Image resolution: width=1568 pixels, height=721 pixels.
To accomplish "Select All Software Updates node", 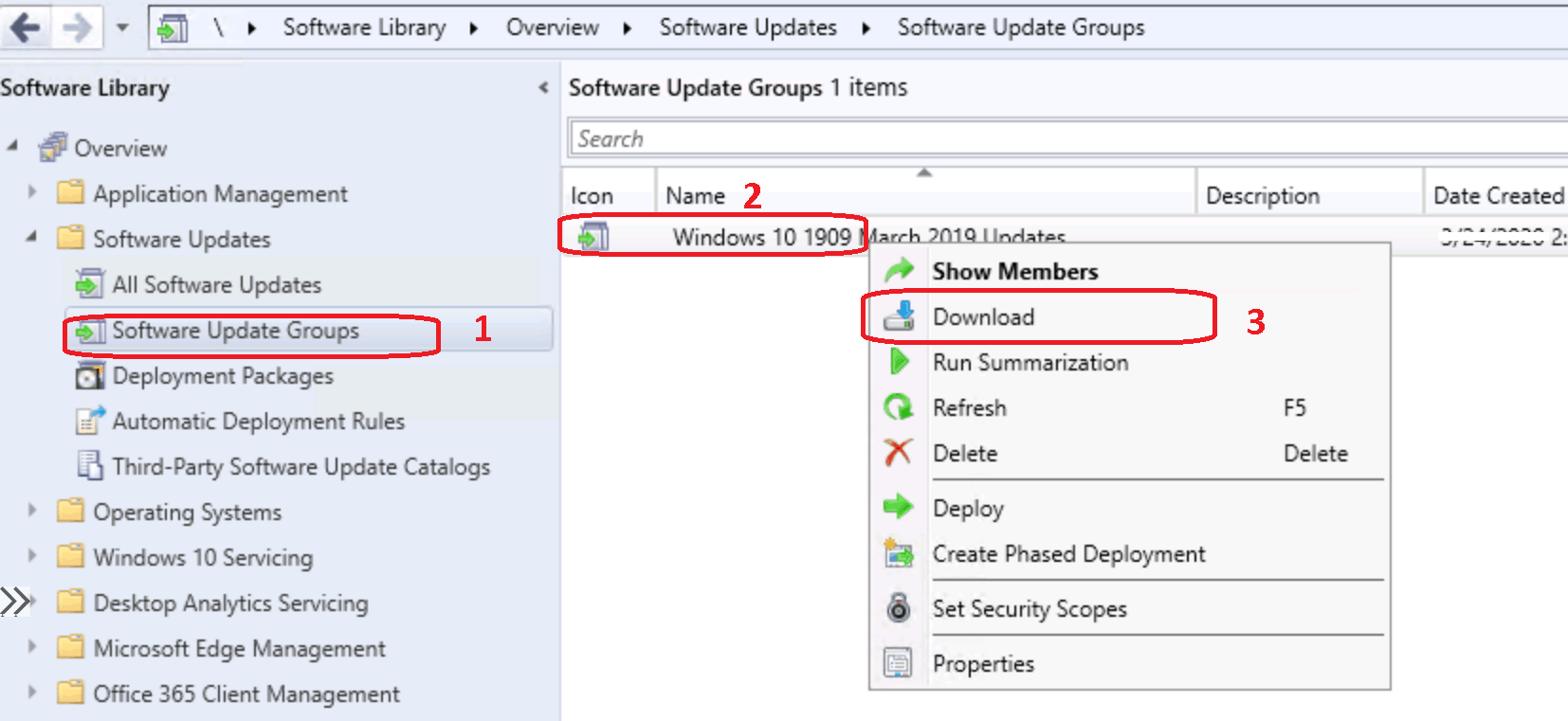I will point(216,285).
